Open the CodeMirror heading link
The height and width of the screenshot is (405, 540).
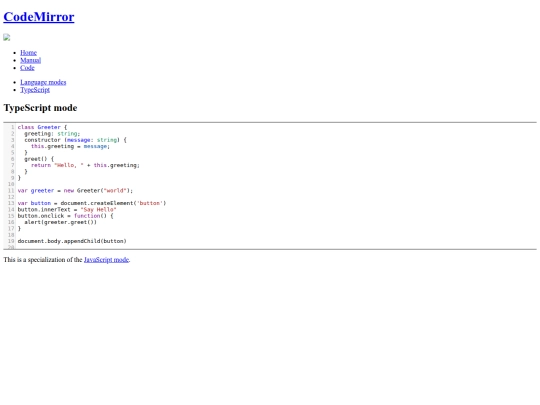coord(39,17)
